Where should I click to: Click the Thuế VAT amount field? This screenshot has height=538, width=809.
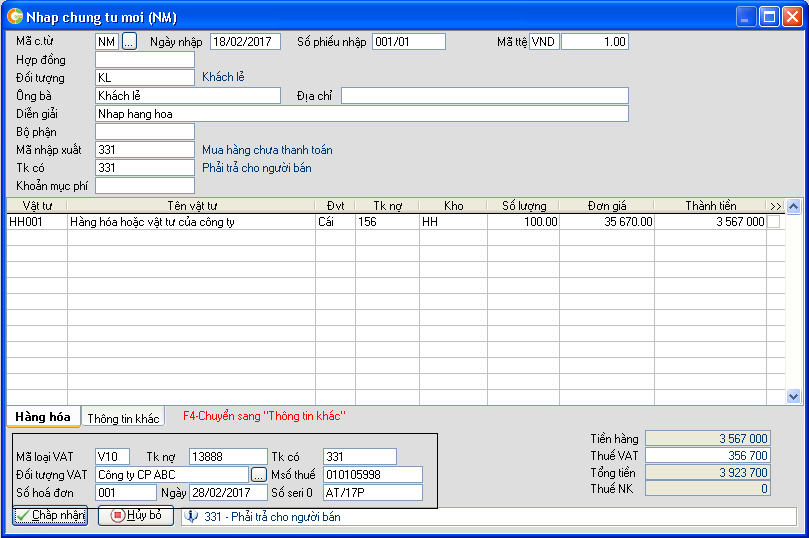pyautogui.click(x=708, y=455)
